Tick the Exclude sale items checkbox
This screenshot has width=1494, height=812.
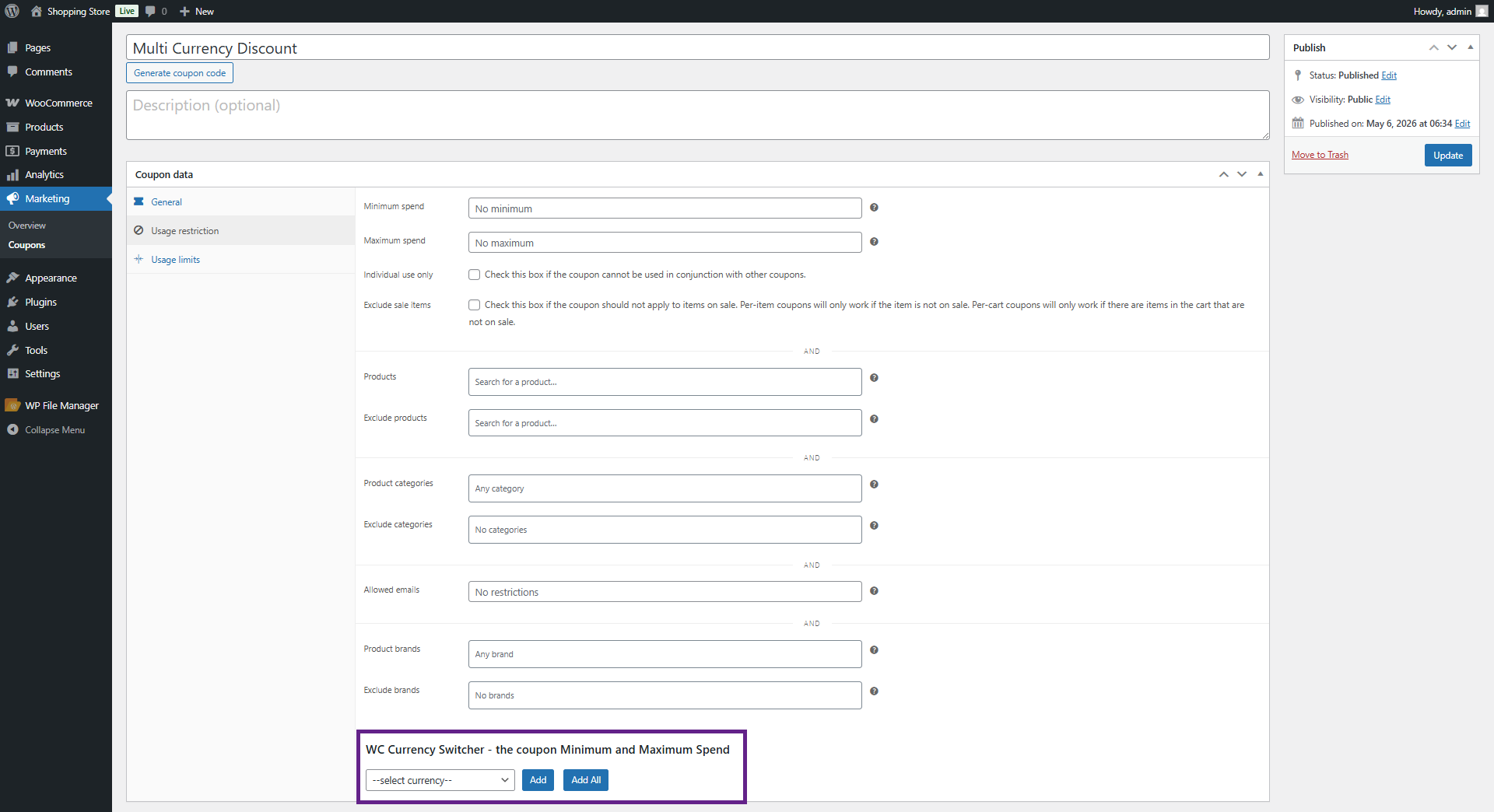[x=474, y=305]
